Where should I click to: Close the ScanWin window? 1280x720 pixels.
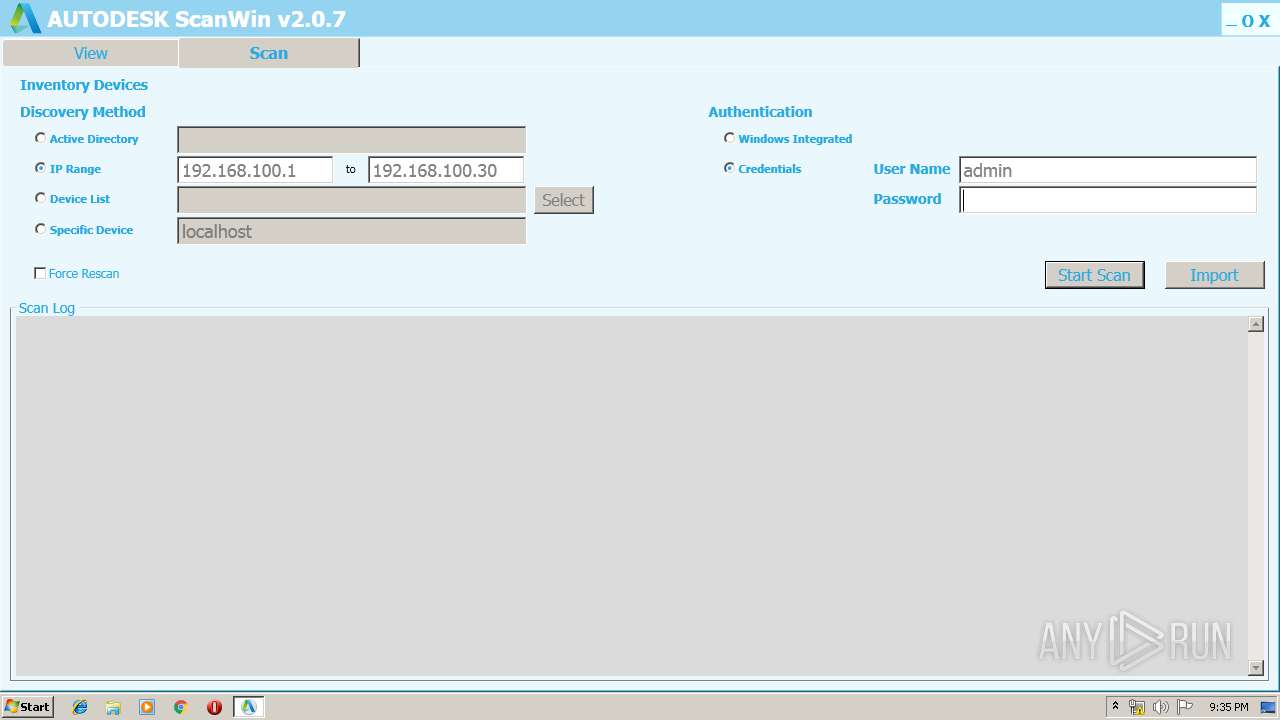(1264, 21)
